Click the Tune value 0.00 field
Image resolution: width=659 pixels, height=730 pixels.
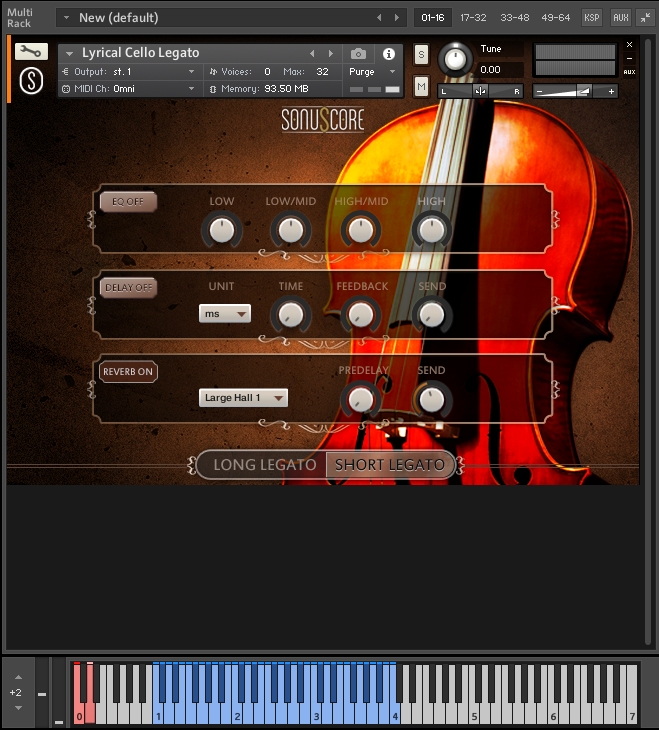point(500,70)
